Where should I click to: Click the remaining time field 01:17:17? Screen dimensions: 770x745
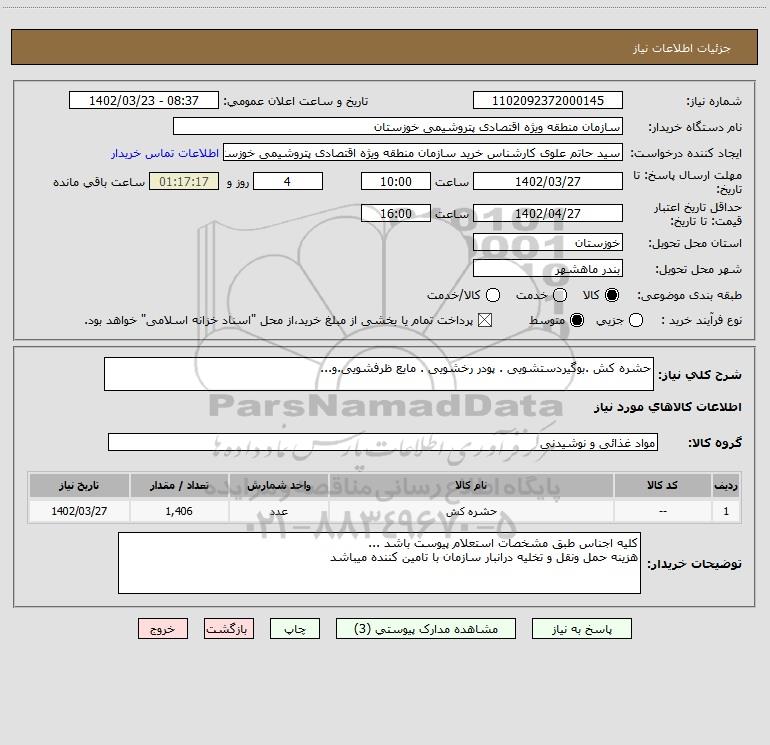pyautogui.click(x=184, y=182)
